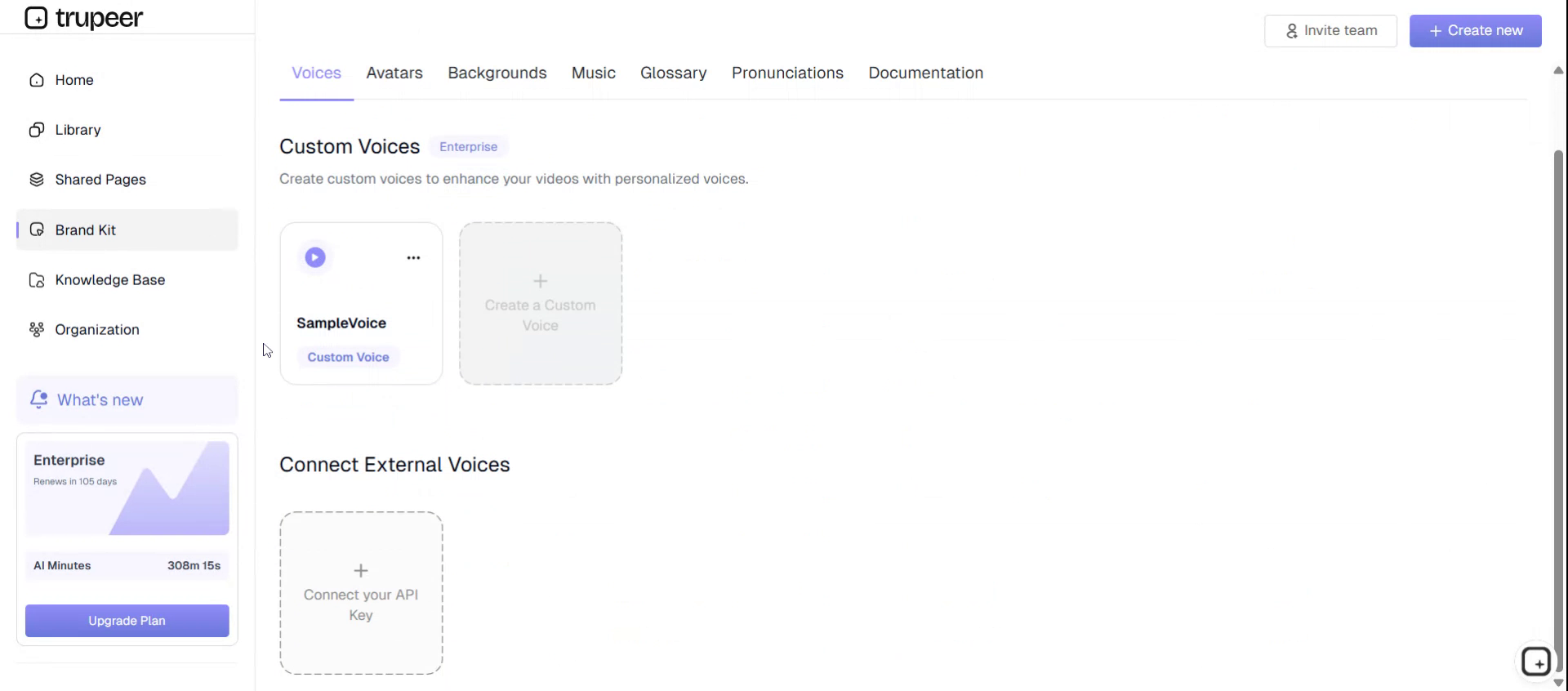Select Brand Kit in the sidebar

click(127, 230)
